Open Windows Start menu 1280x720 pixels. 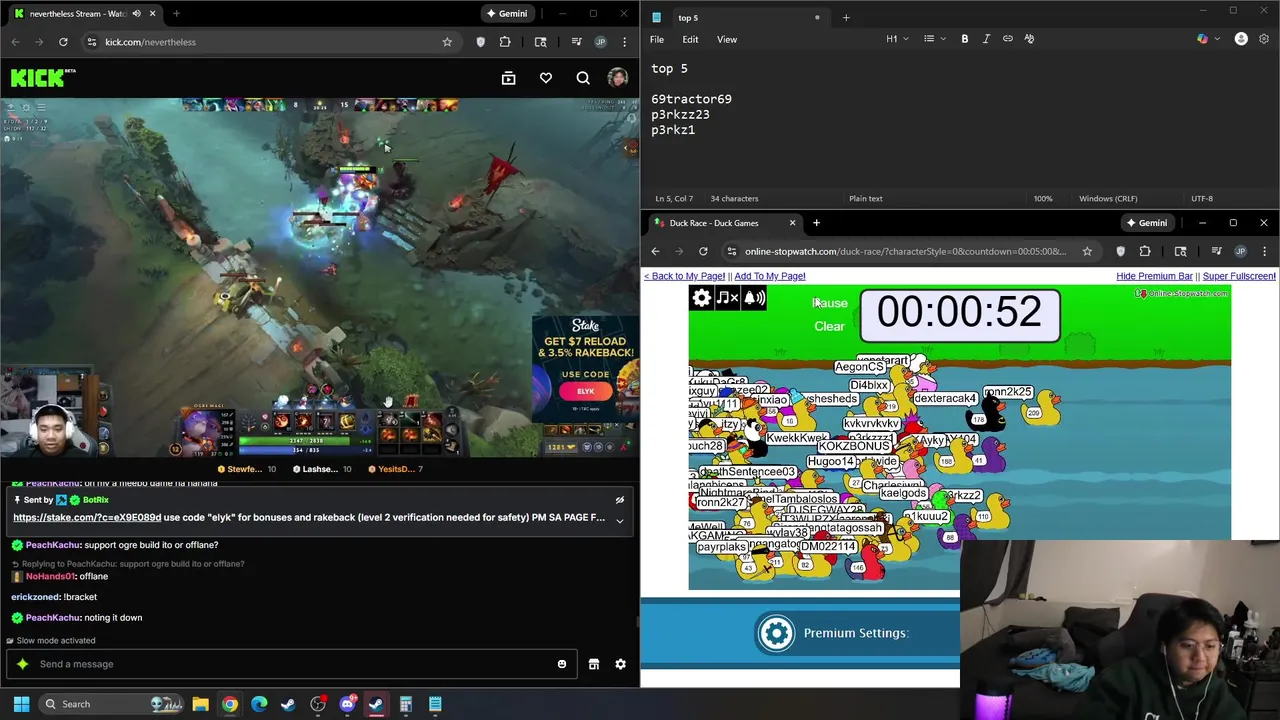[x=21, y=704]
